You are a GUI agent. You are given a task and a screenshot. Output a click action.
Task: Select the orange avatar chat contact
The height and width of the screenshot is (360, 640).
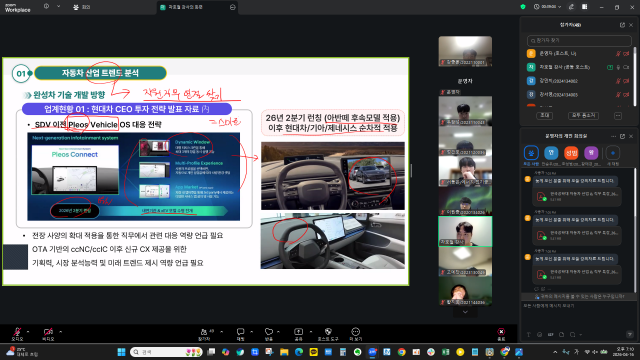(x=571, y=153)
